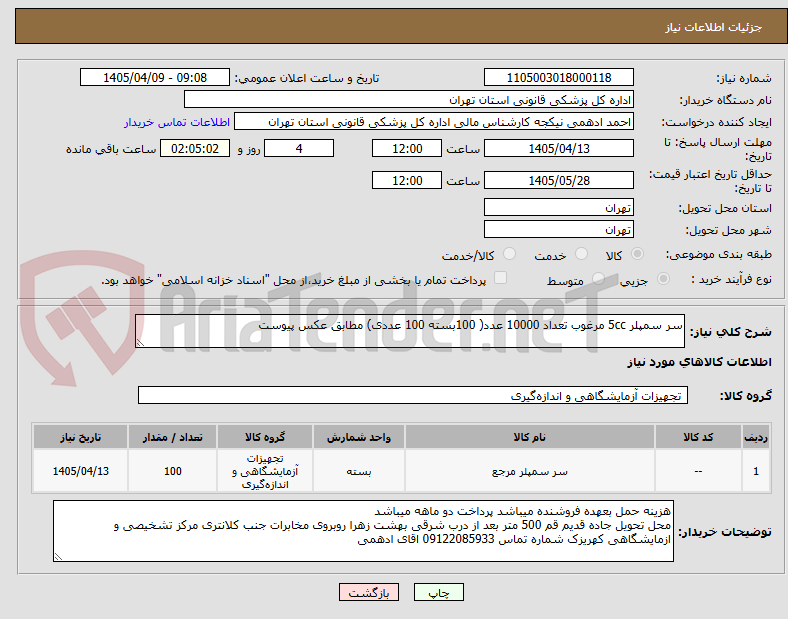Screen dimensions: 788x619
Task: Open the اطلاعات تماس خریدار link
Action: (177, 122)
